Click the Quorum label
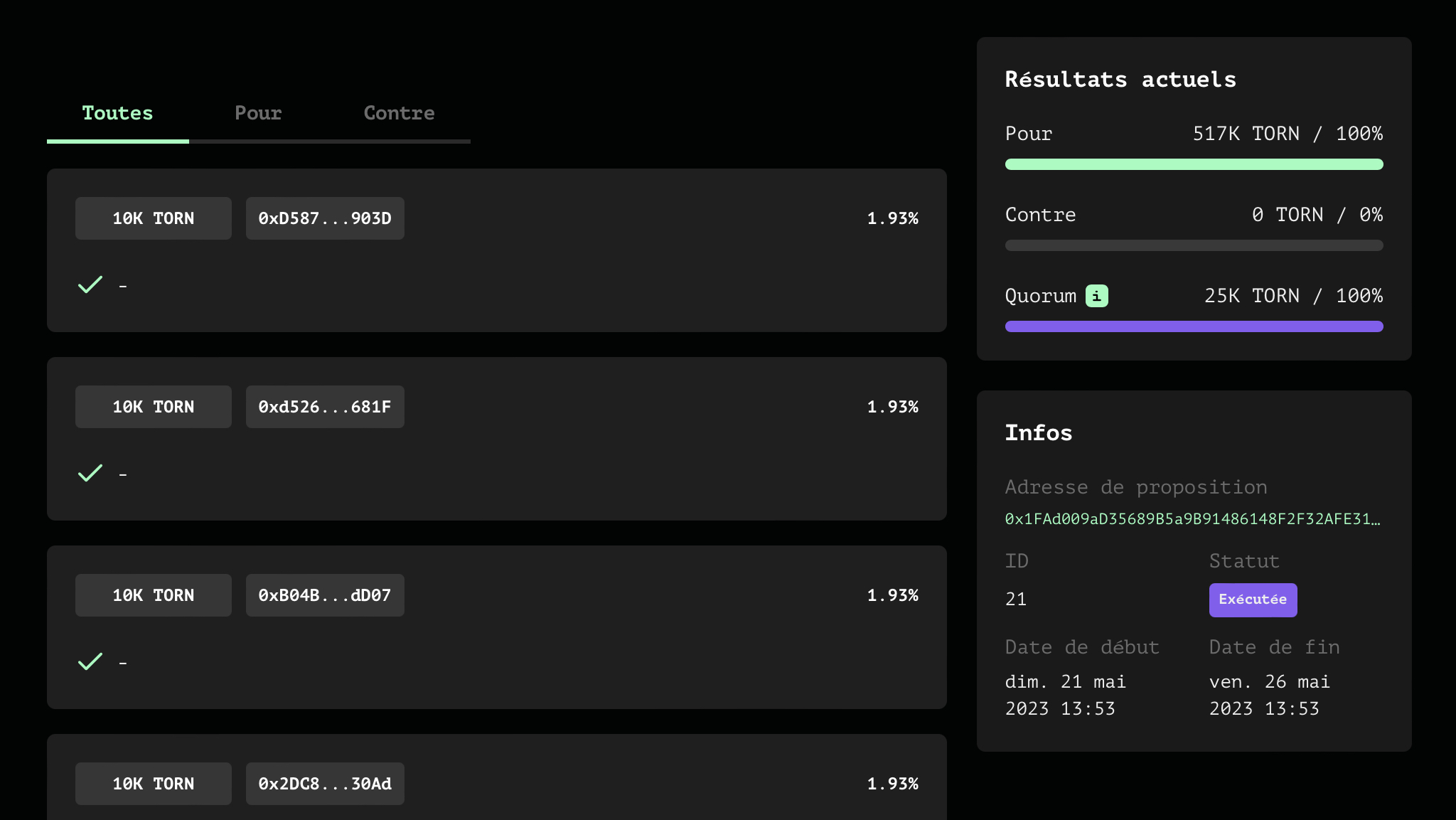The height and width of the screenshot is (820, 1456). pyautogui.click(x=1041, y=296)
